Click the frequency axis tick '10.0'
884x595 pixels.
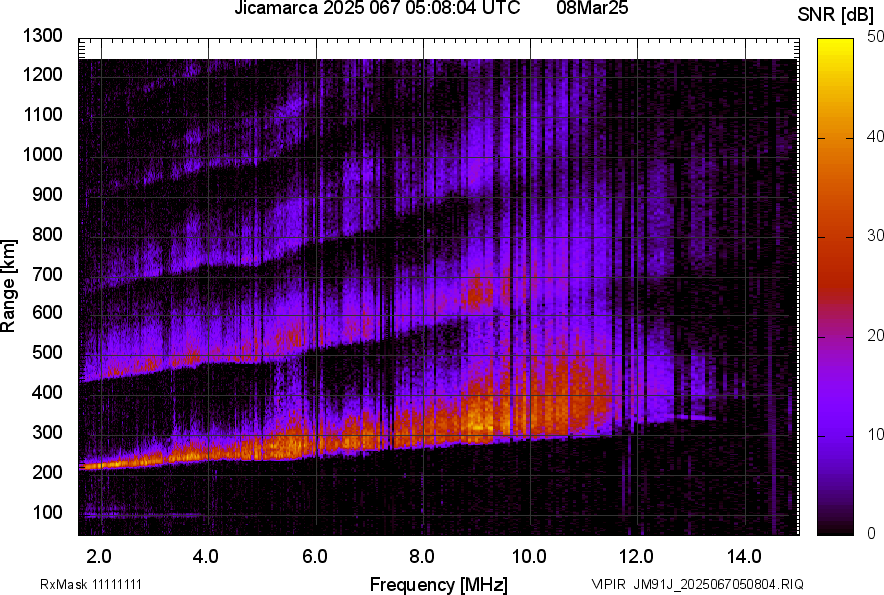pyautogui.click(x=529, y=557)
